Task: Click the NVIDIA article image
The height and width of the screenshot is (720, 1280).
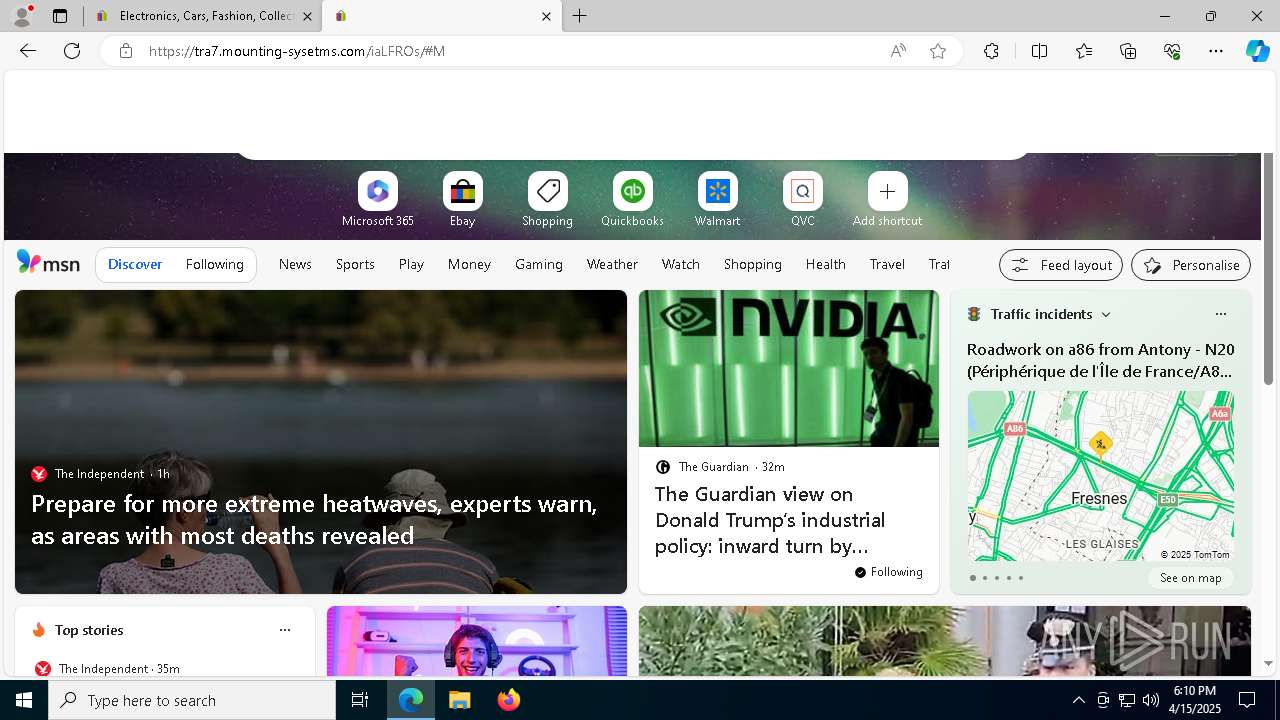Action: [x=789, y=368]
